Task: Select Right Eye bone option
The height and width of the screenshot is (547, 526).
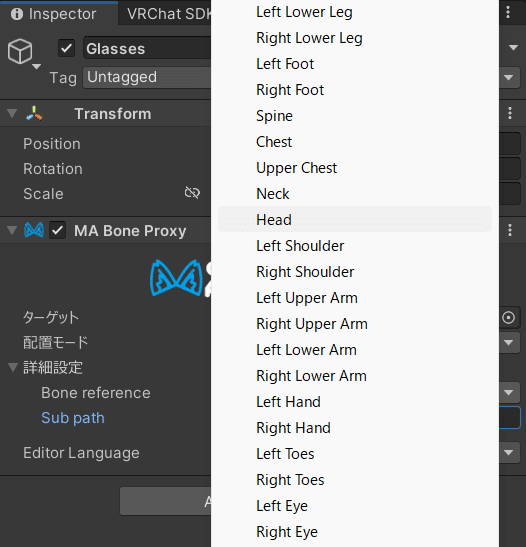Action: 355,532
